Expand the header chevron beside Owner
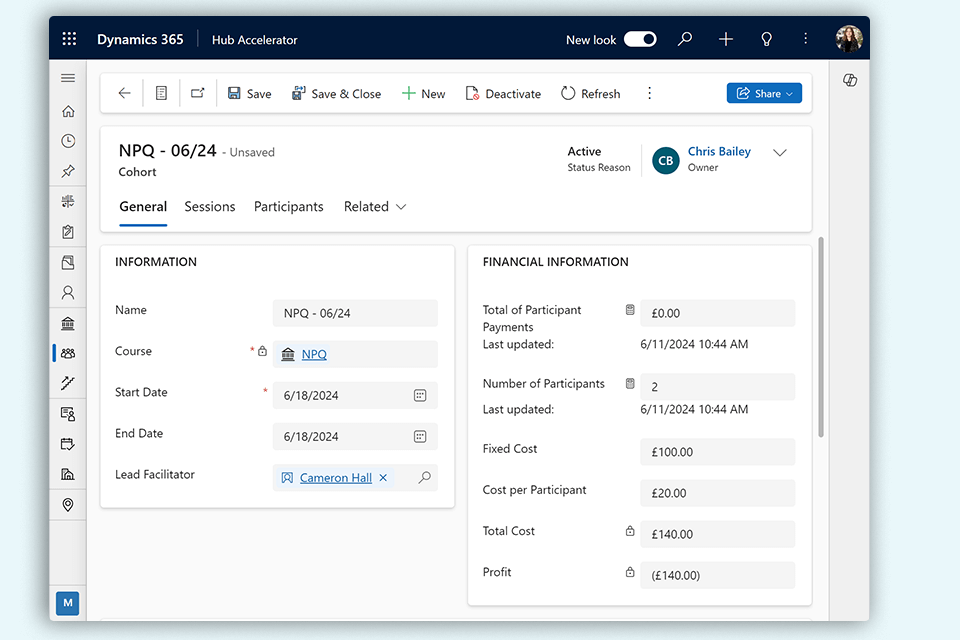 780,153
